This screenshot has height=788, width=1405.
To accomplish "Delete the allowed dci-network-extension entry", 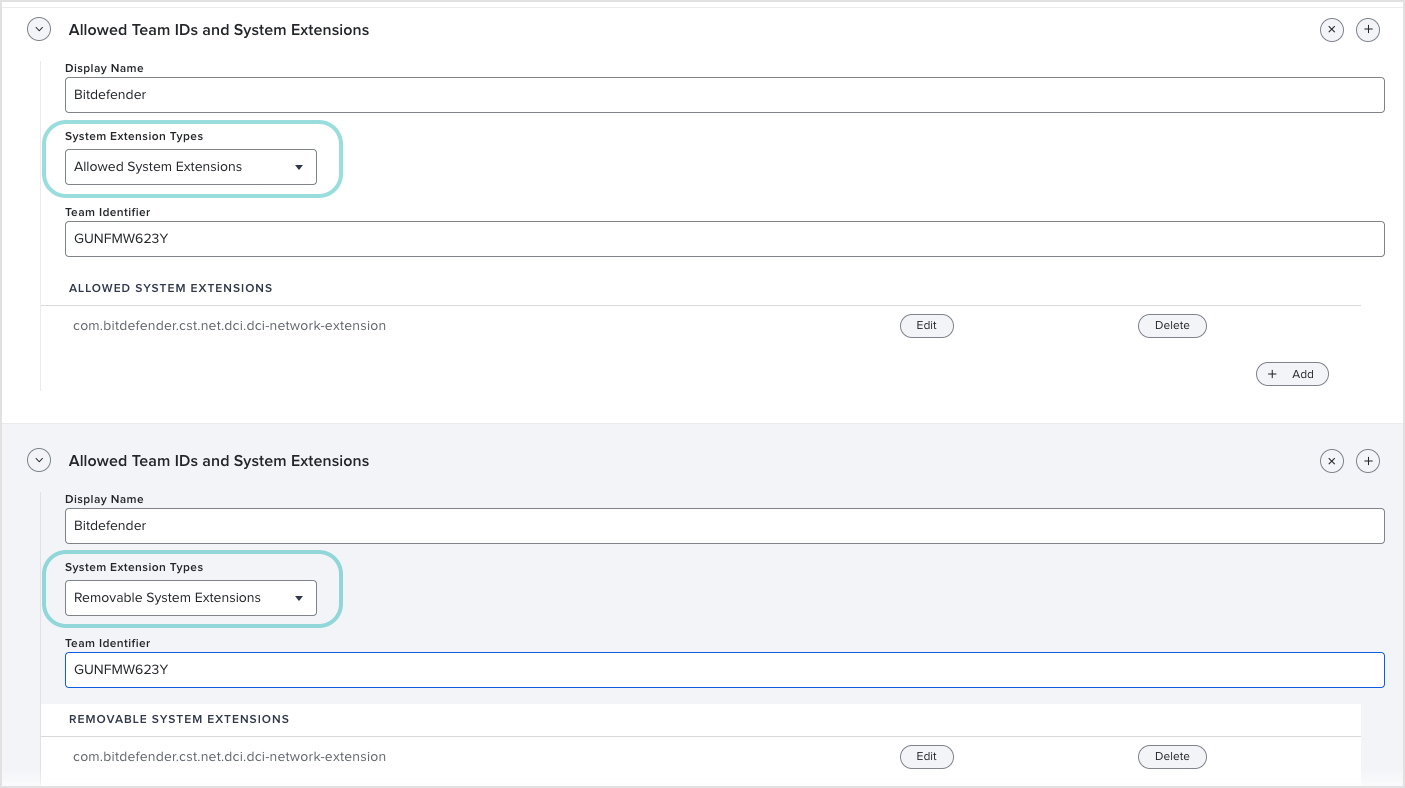I will [1172, 325].
